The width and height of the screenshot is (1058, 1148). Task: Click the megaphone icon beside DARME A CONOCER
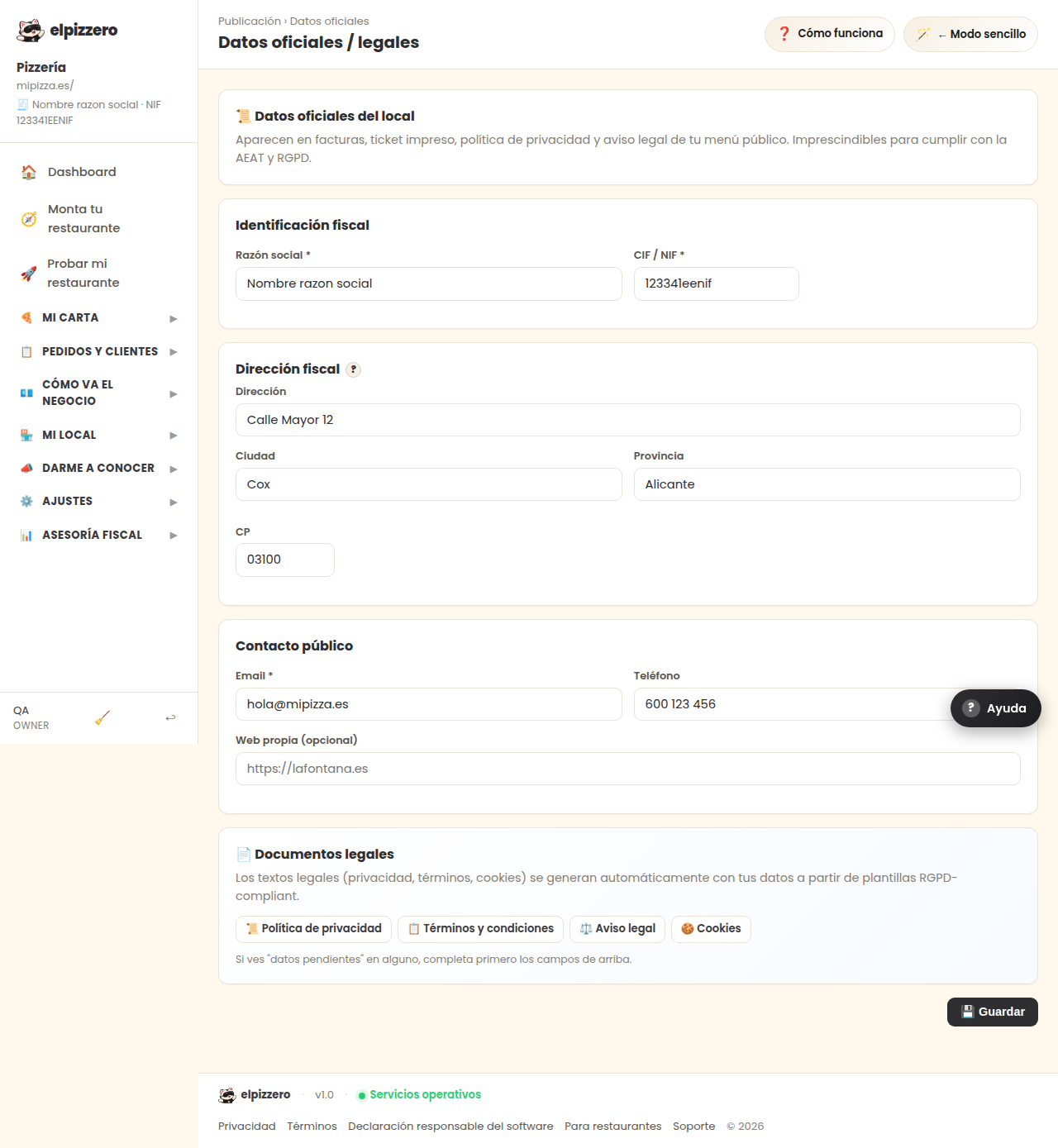26,468
